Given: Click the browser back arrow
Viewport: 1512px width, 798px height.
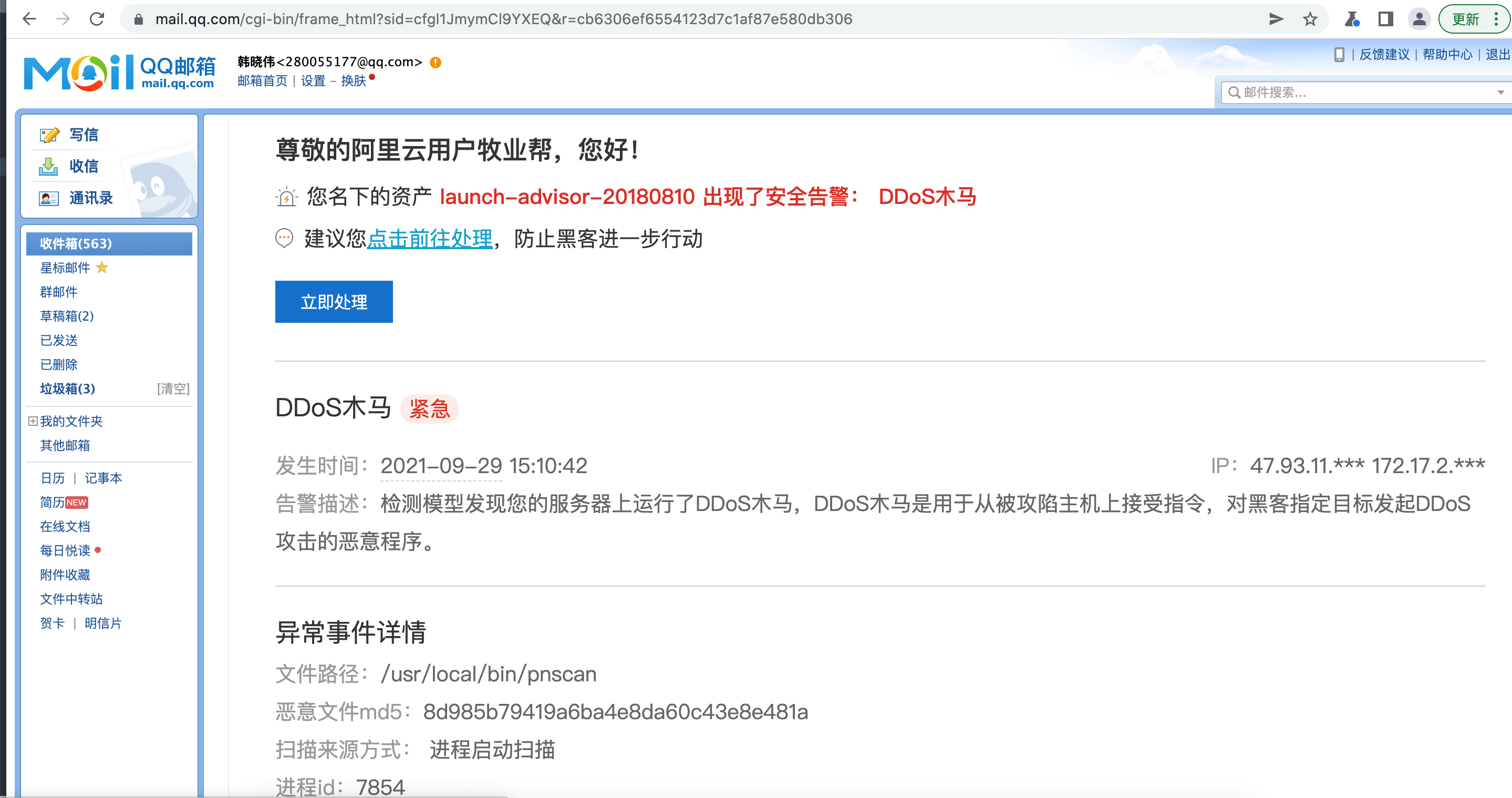Looking at the screenshot, I should pos(29,19).
